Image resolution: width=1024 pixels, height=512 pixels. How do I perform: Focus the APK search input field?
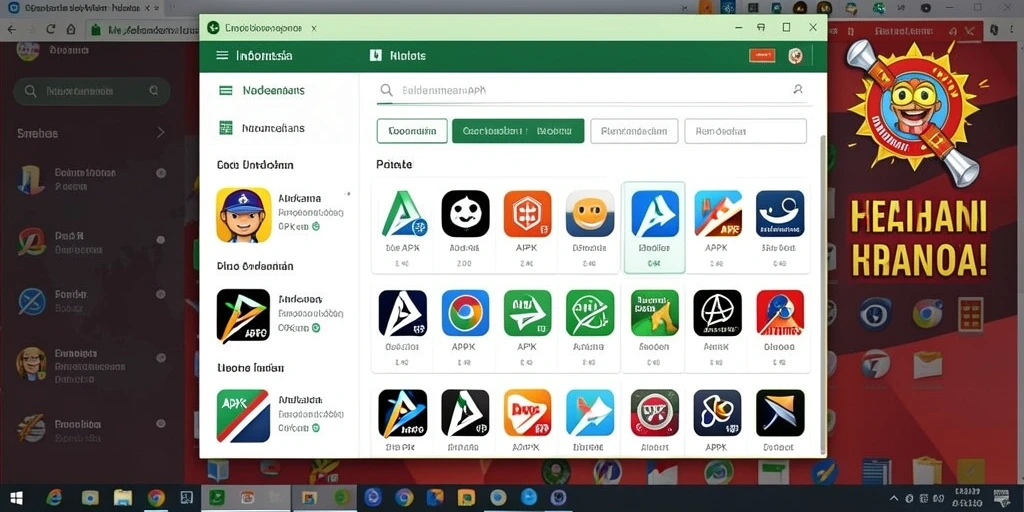click(x=594, y=90)
